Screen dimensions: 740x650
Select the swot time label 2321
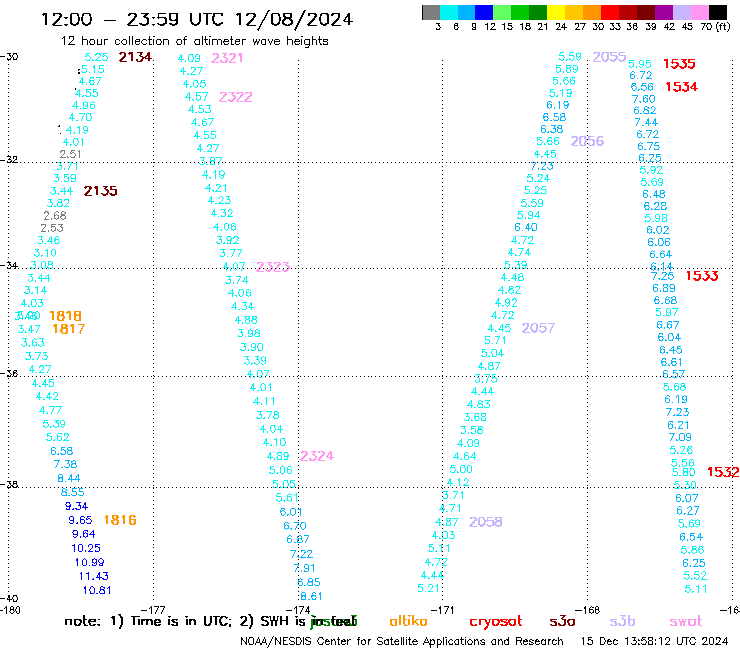pyautogui.click(x=227, y=58)
